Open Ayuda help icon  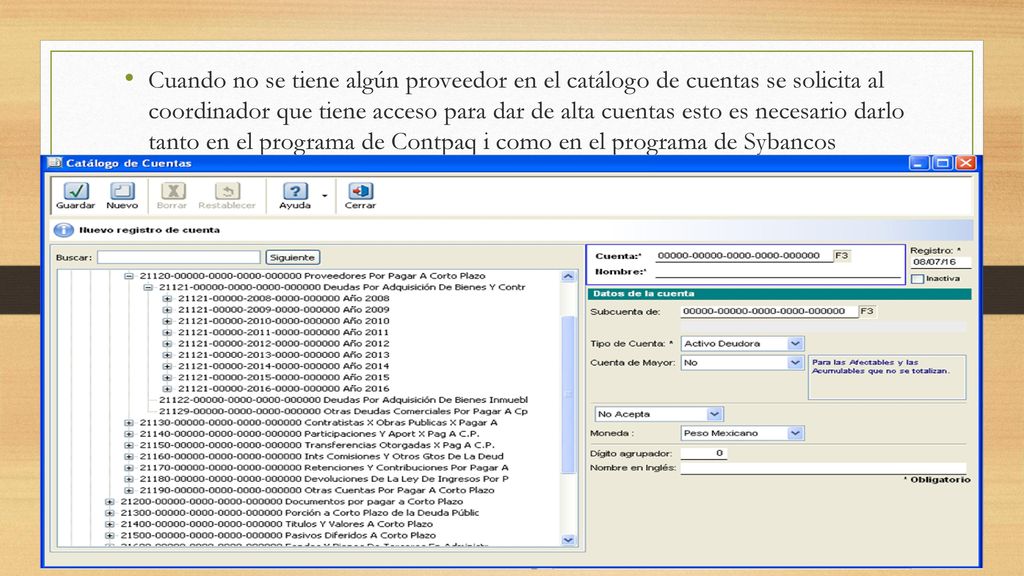click(x=295, y=191)
